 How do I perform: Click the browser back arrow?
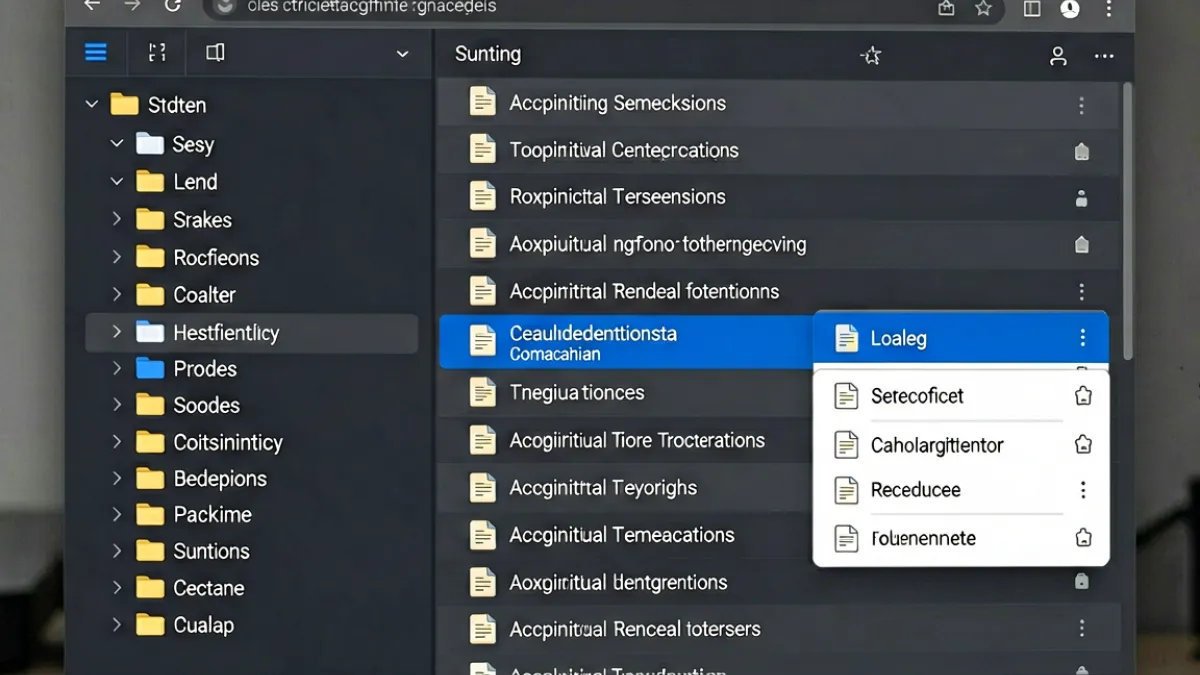coord(92,6)
